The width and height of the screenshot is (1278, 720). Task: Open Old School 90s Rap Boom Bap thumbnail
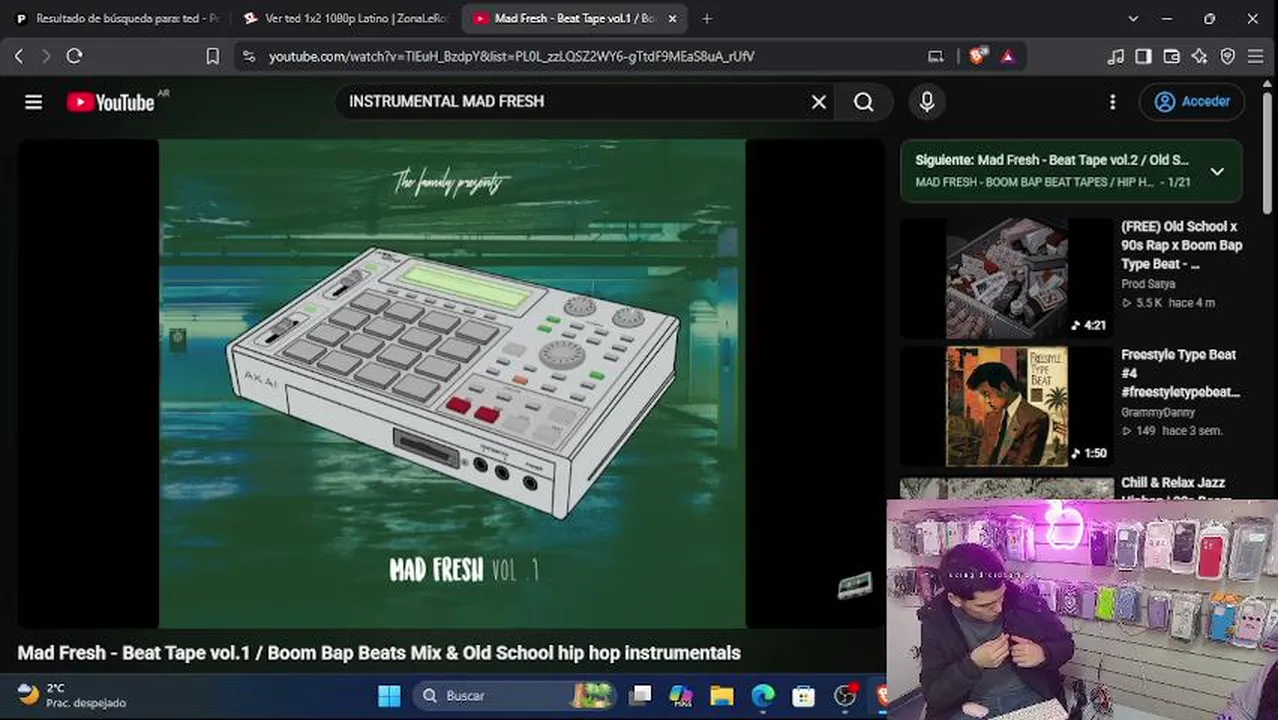tap(1006, 279)
